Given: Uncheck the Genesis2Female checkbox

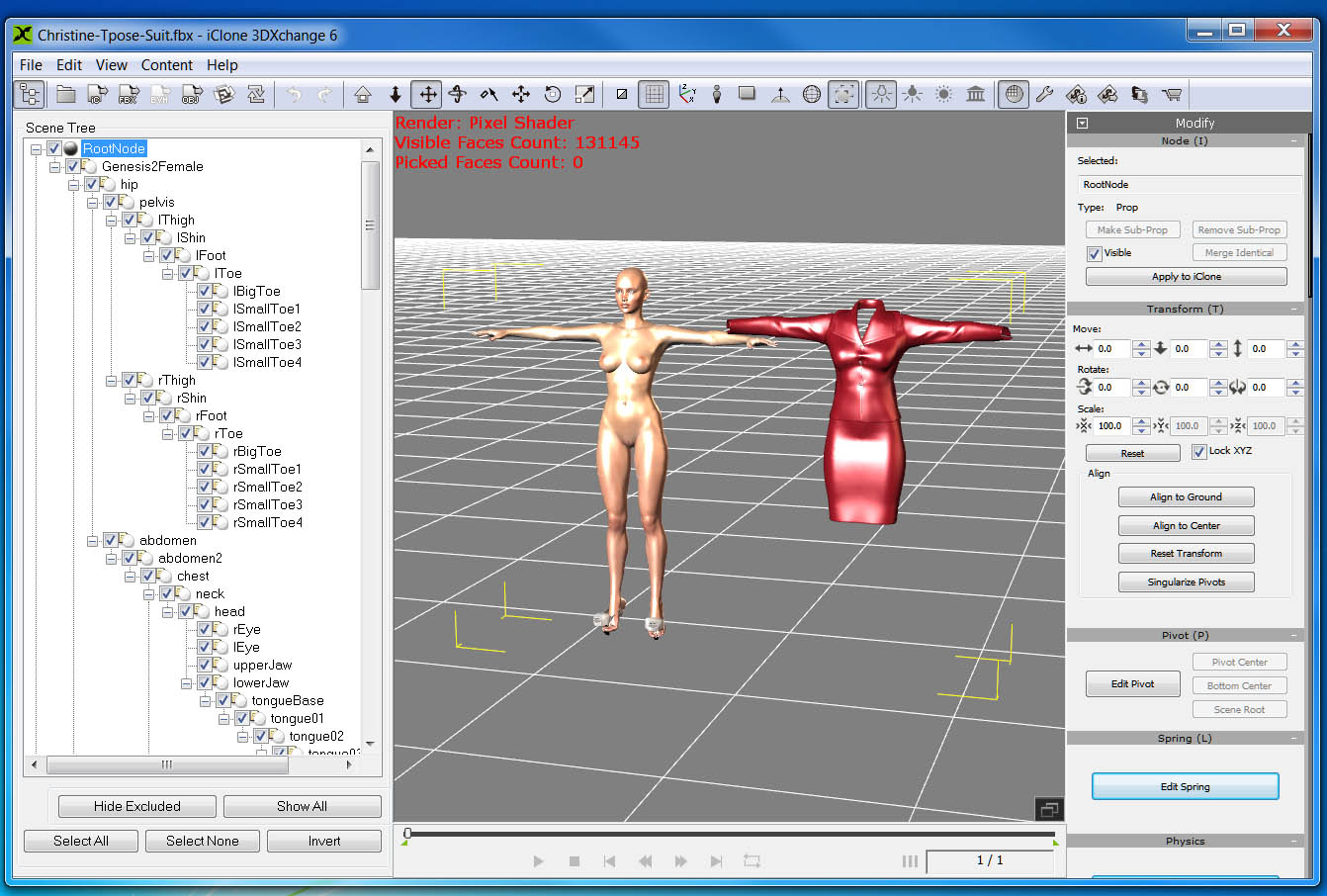Looking at the screenshot, I should [73, 166].
